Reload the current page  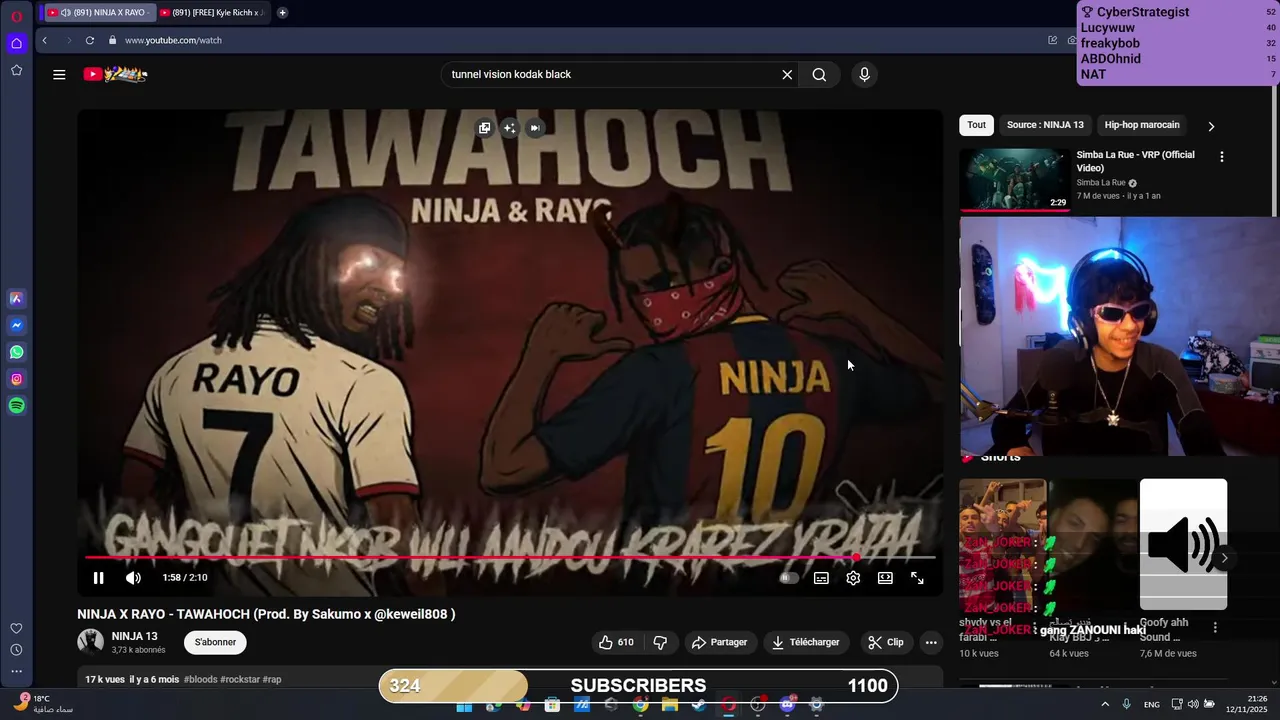pyautogui.click(x=89, y=40)
